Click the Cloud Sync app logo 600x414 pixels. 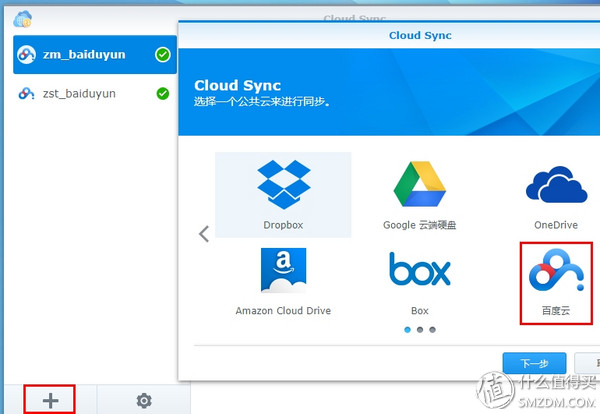[x=22, y=19]
